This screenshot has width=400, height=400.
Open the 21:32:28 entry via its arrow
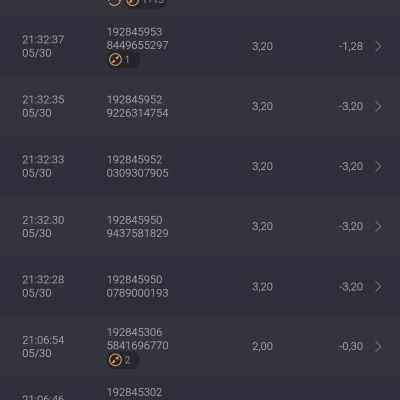(x=378, y=286)
